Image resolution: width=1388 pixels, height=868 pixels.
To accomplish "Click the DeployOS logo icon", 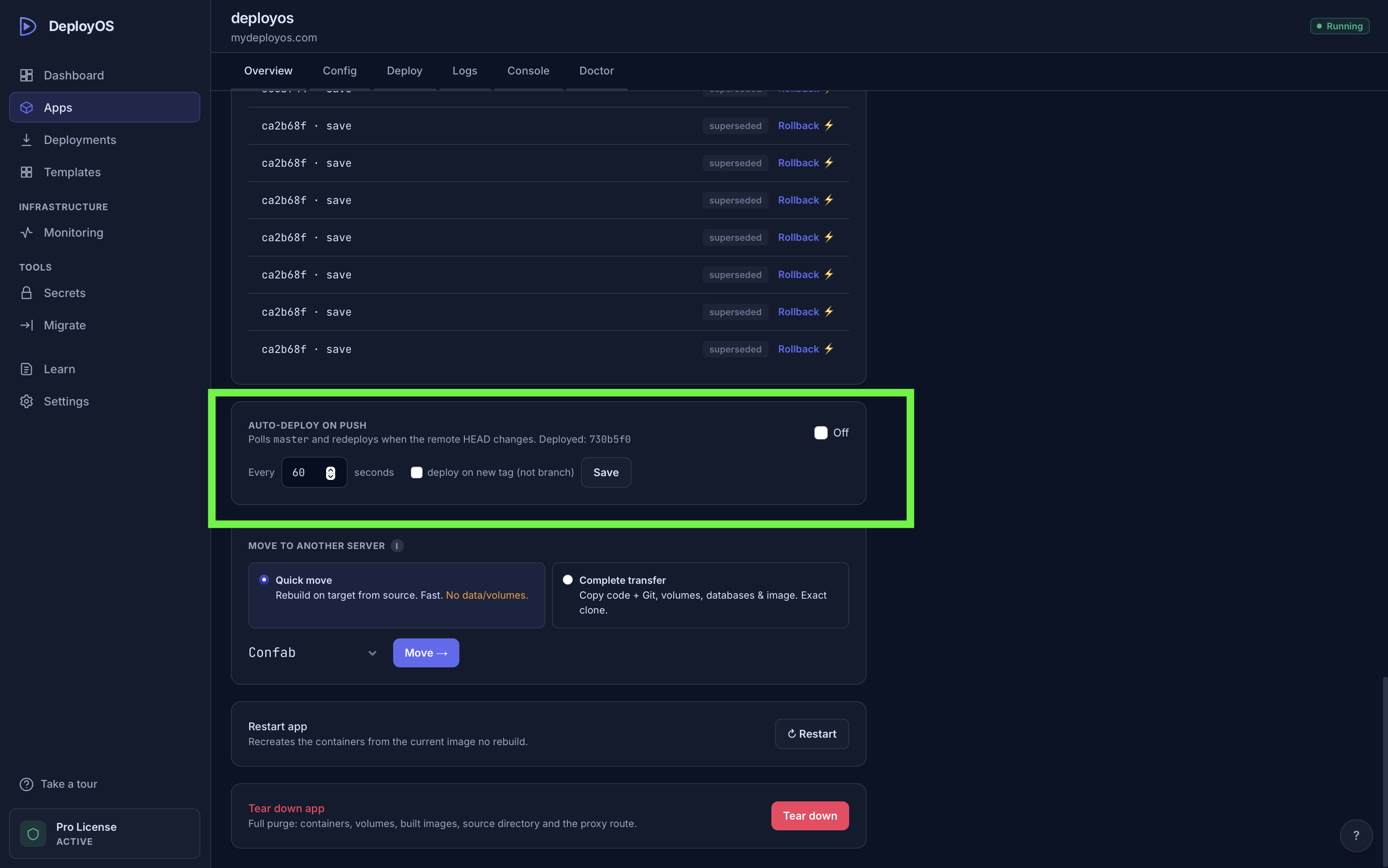I will [x=28, y=26].
